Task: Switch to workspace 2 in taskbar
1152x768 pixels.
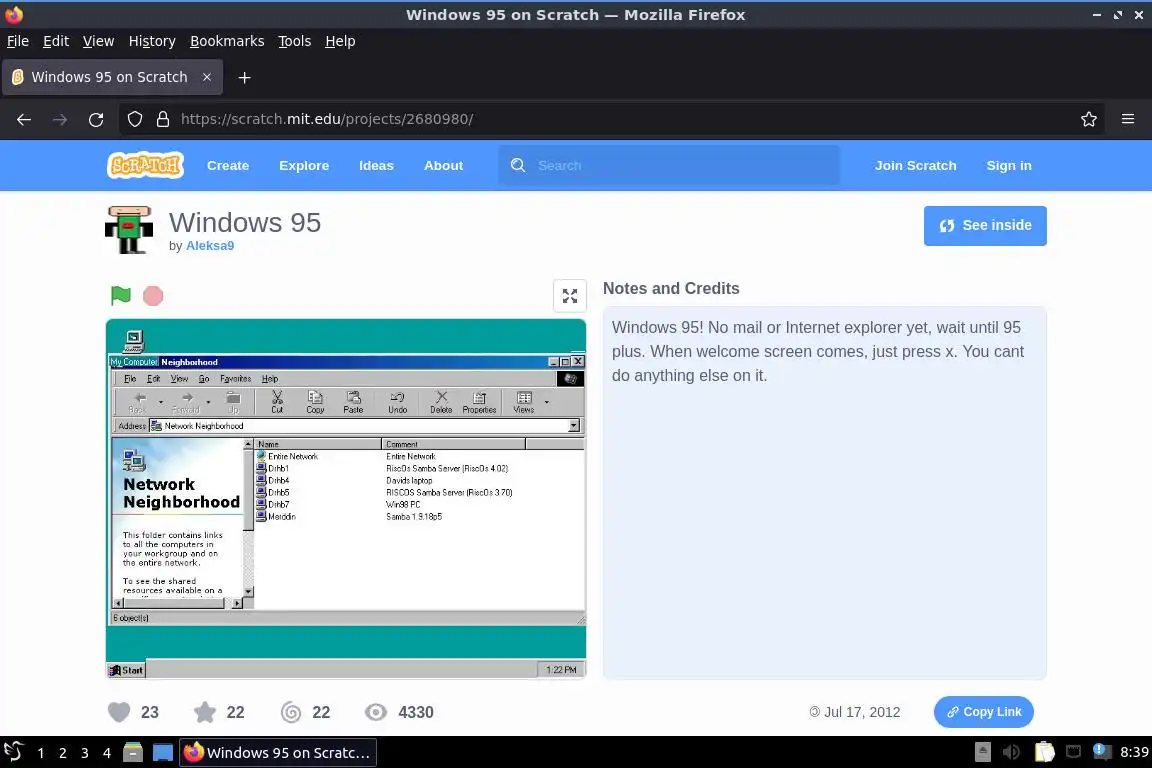Action: pos(62,753)
